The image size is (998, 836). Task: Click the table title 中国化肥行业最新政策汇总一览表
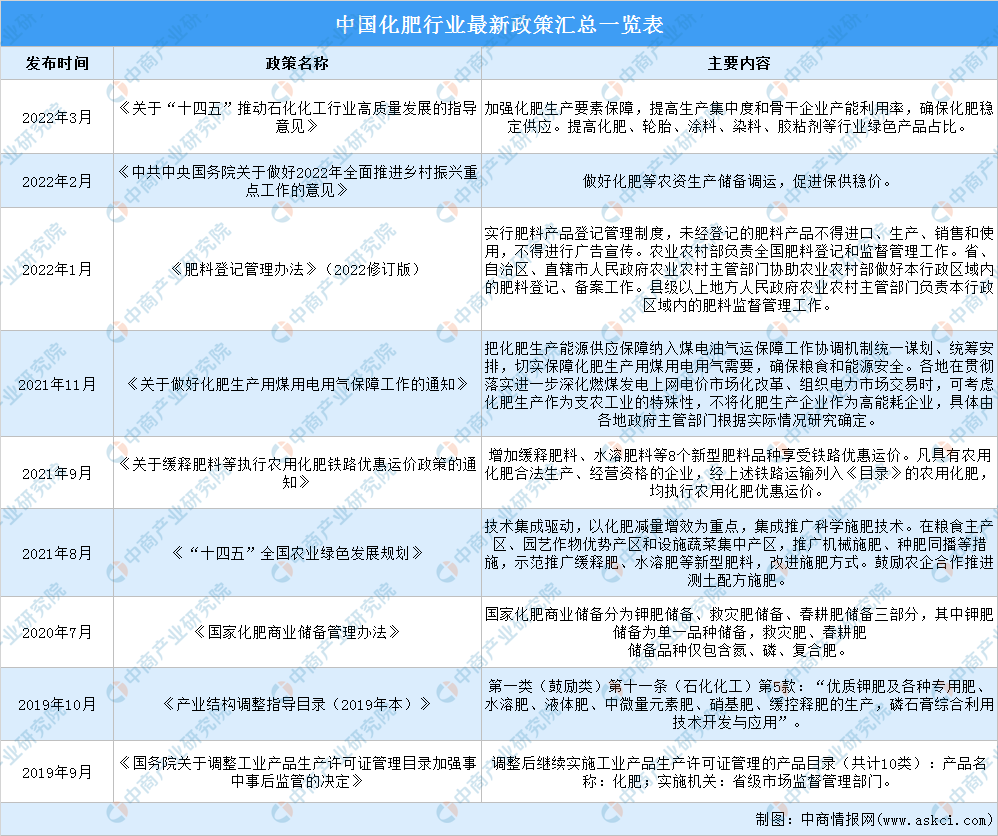click(x=498, y=22)
